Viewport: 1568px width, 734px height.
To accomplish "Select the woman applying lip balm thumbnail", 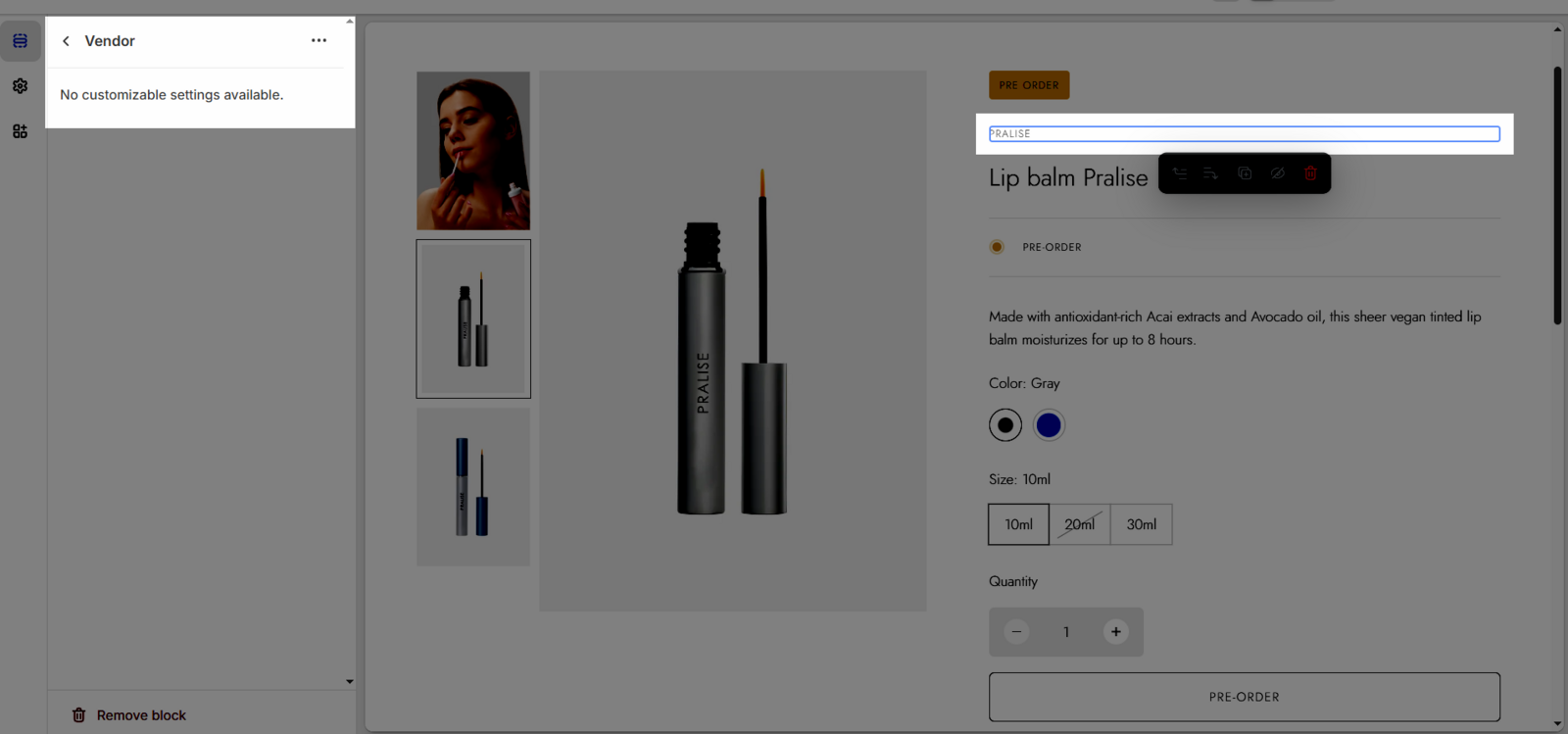I will point(473,151).
